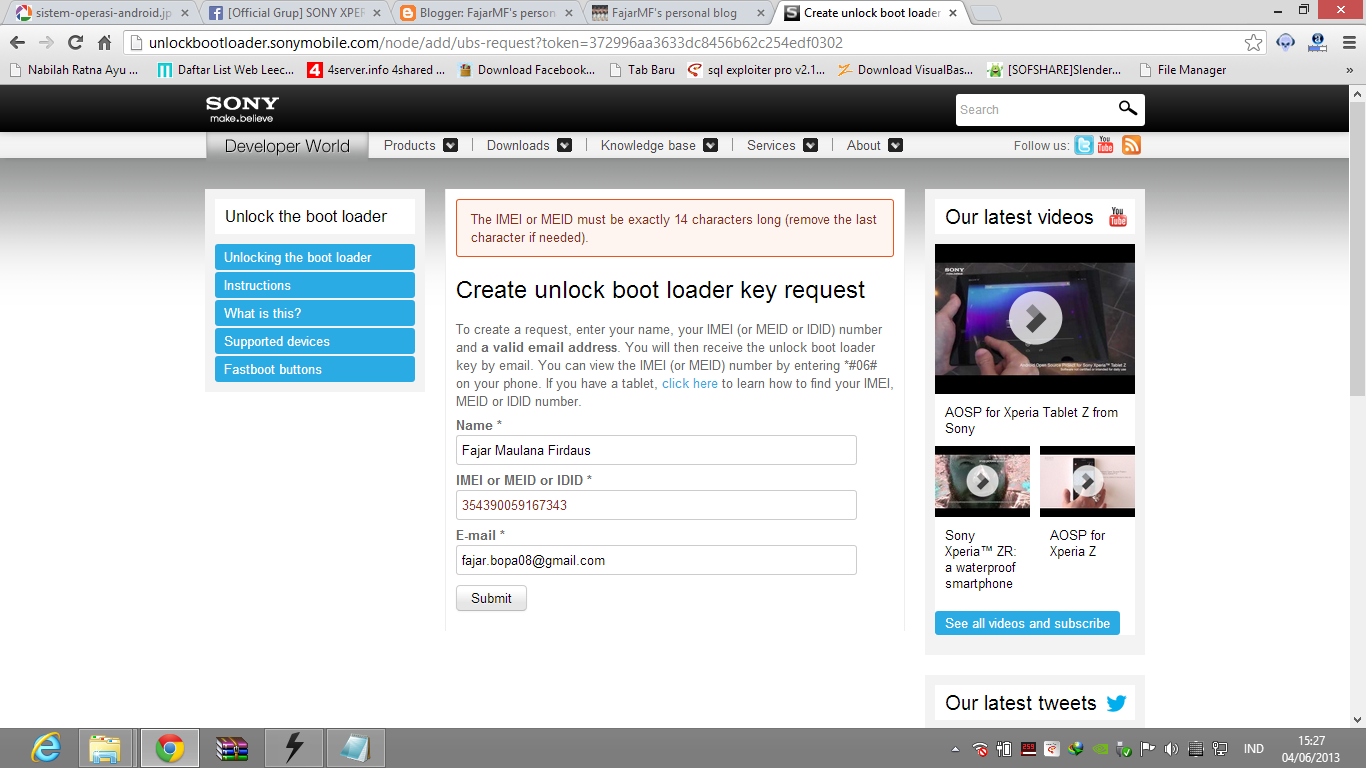1366x768 pixels.
Task: Click the search magnifier icon on Sony site
Action: [1127, 109]
